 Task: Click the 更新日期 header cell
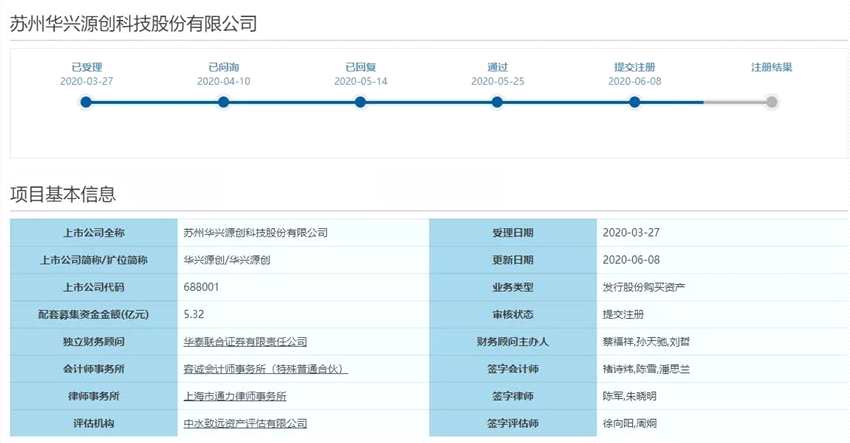(513, 260)
